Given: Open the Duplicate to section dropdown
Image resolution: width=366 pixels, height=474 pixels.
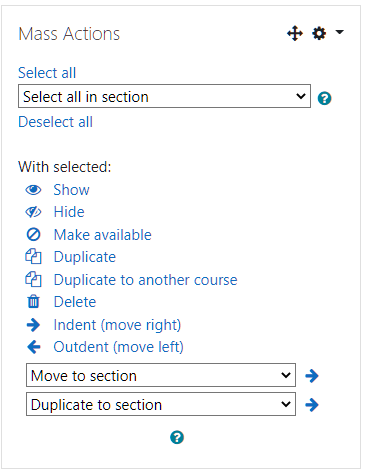Looking at the screenshot, I should (x=161, y=404).
